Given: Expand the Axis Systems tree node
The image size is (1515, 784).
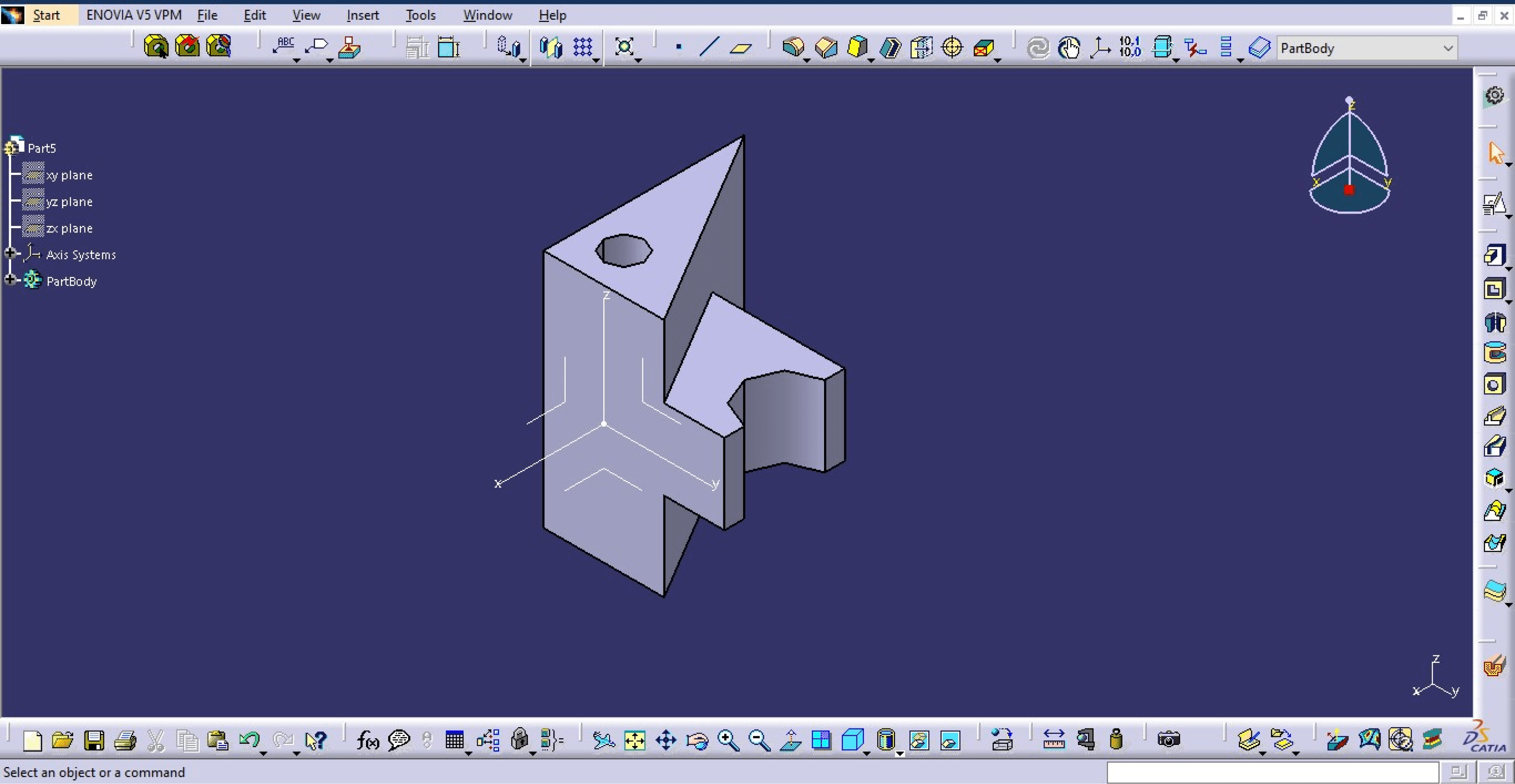Looking at the screenshot, I should click(x=10, y=253).
